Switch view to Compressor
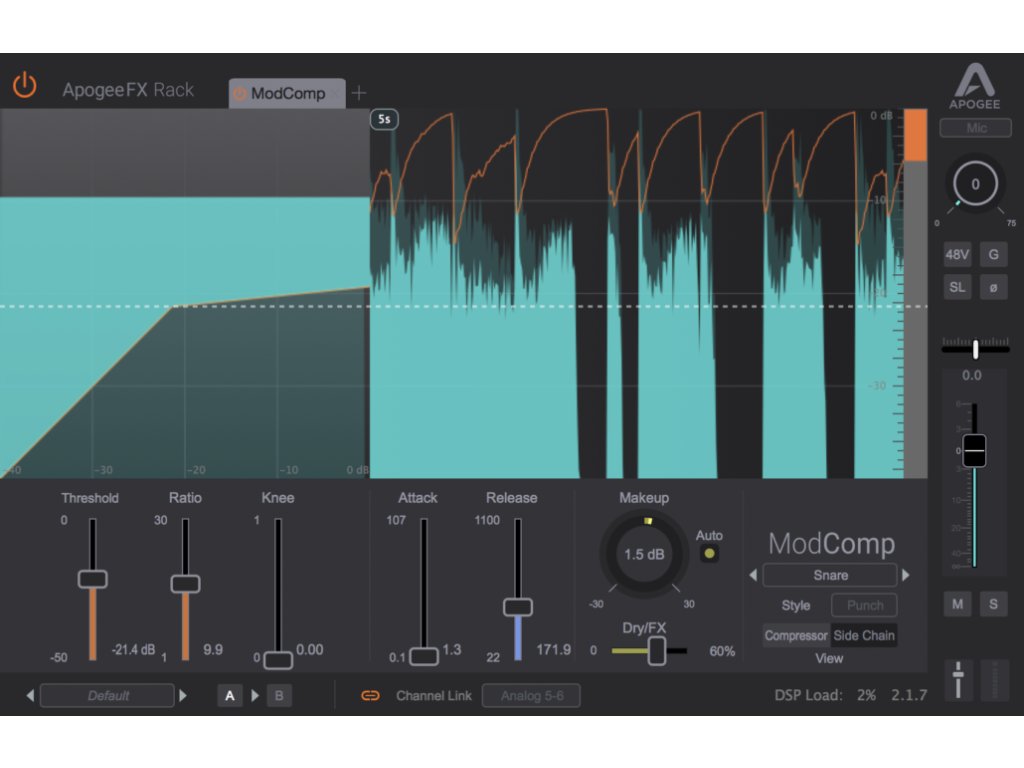This screenshot has width=1024, height=768. [x=796, y=635]
